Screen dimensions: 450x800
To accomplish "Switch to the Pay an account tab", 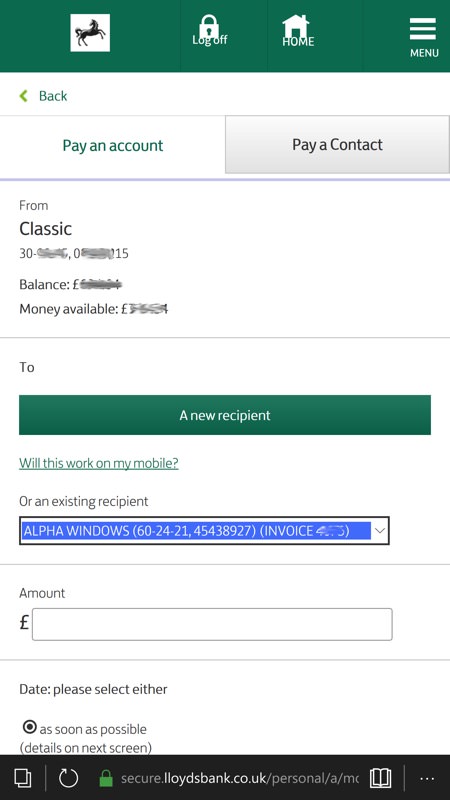I will click(x=113, y=145).
